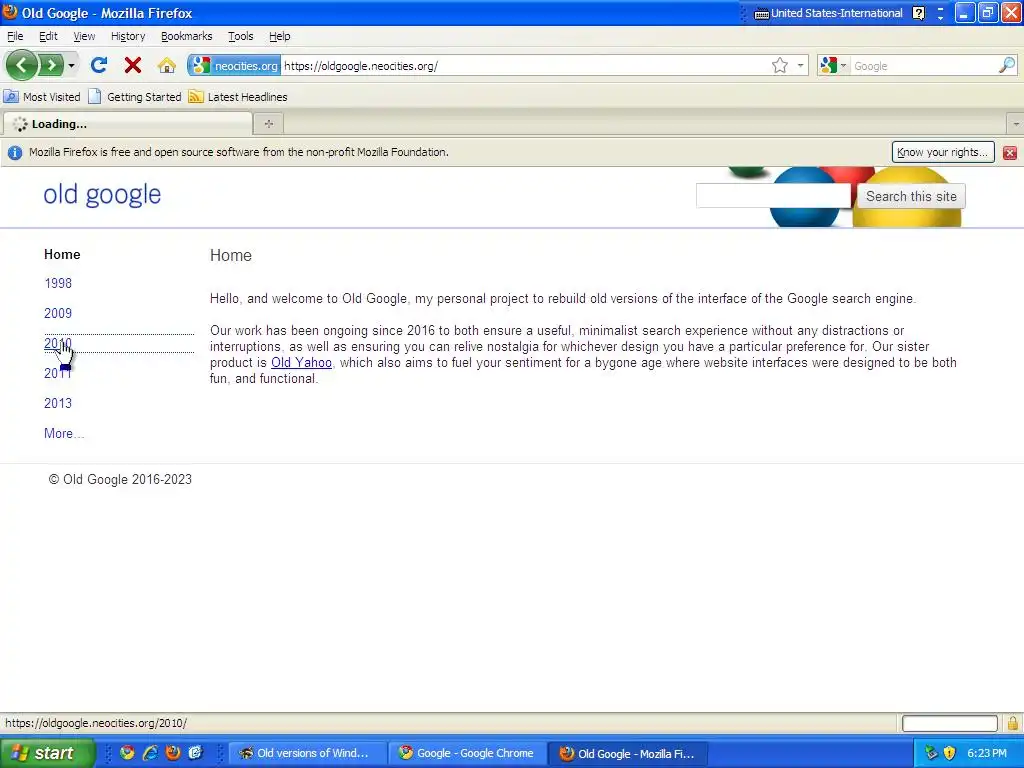1024x768 pixels.
Task: Click the Forward navigation arrow
Action: 51,65
